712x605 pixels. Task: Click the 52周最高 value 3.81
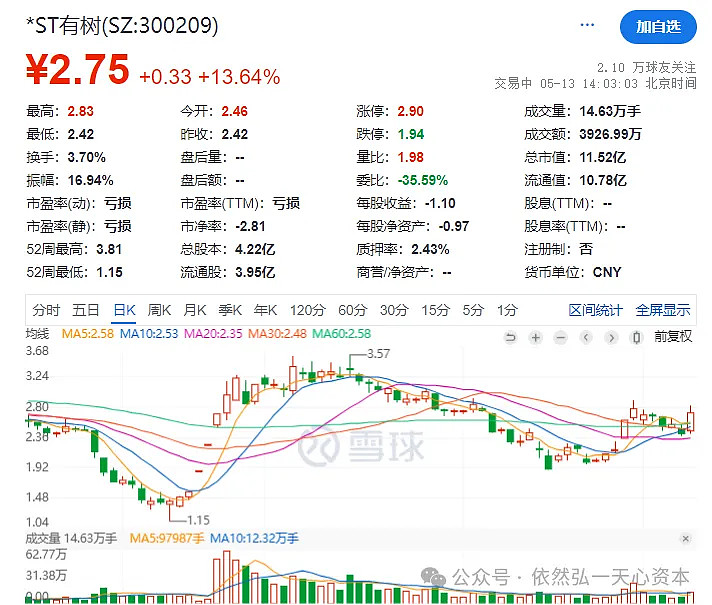[109, 249]
